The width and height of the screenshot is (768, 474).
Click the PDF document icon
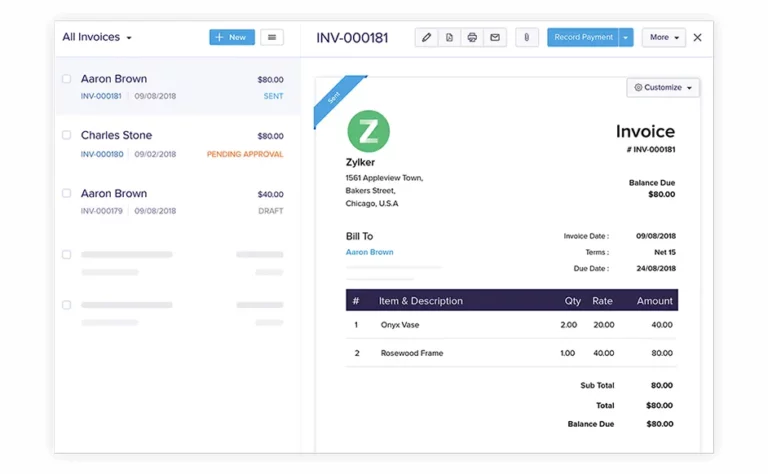coord(449,38)
